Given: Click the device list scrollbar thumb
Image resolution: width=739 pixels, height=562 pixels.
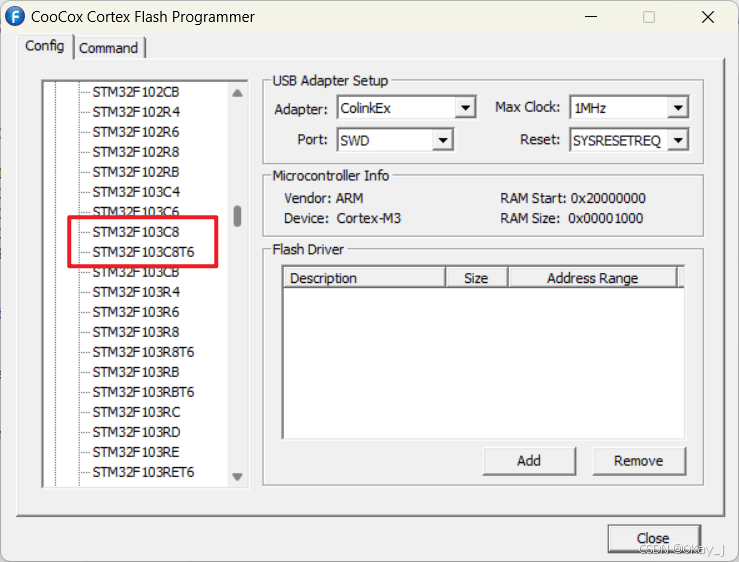Looking at the screenshot, I should 238,216.
